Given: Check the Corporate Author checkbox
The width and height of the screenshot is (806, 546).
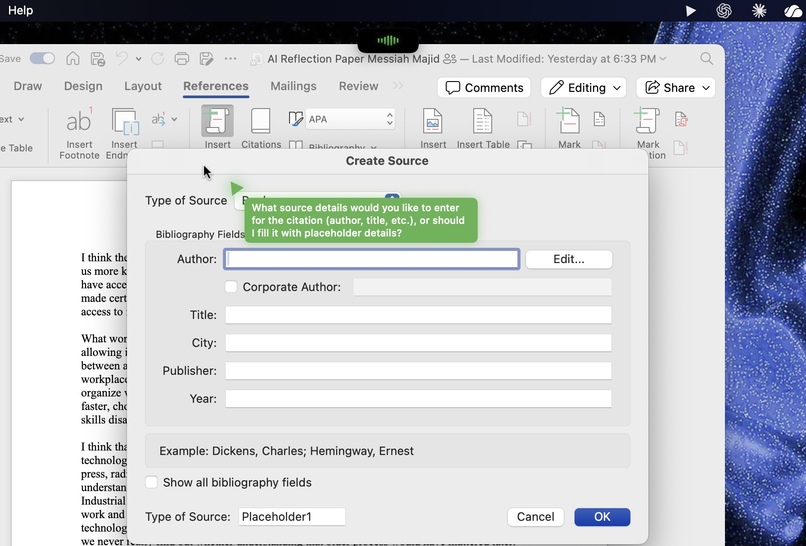Looking at the screenshot, I should coord(231,286).
